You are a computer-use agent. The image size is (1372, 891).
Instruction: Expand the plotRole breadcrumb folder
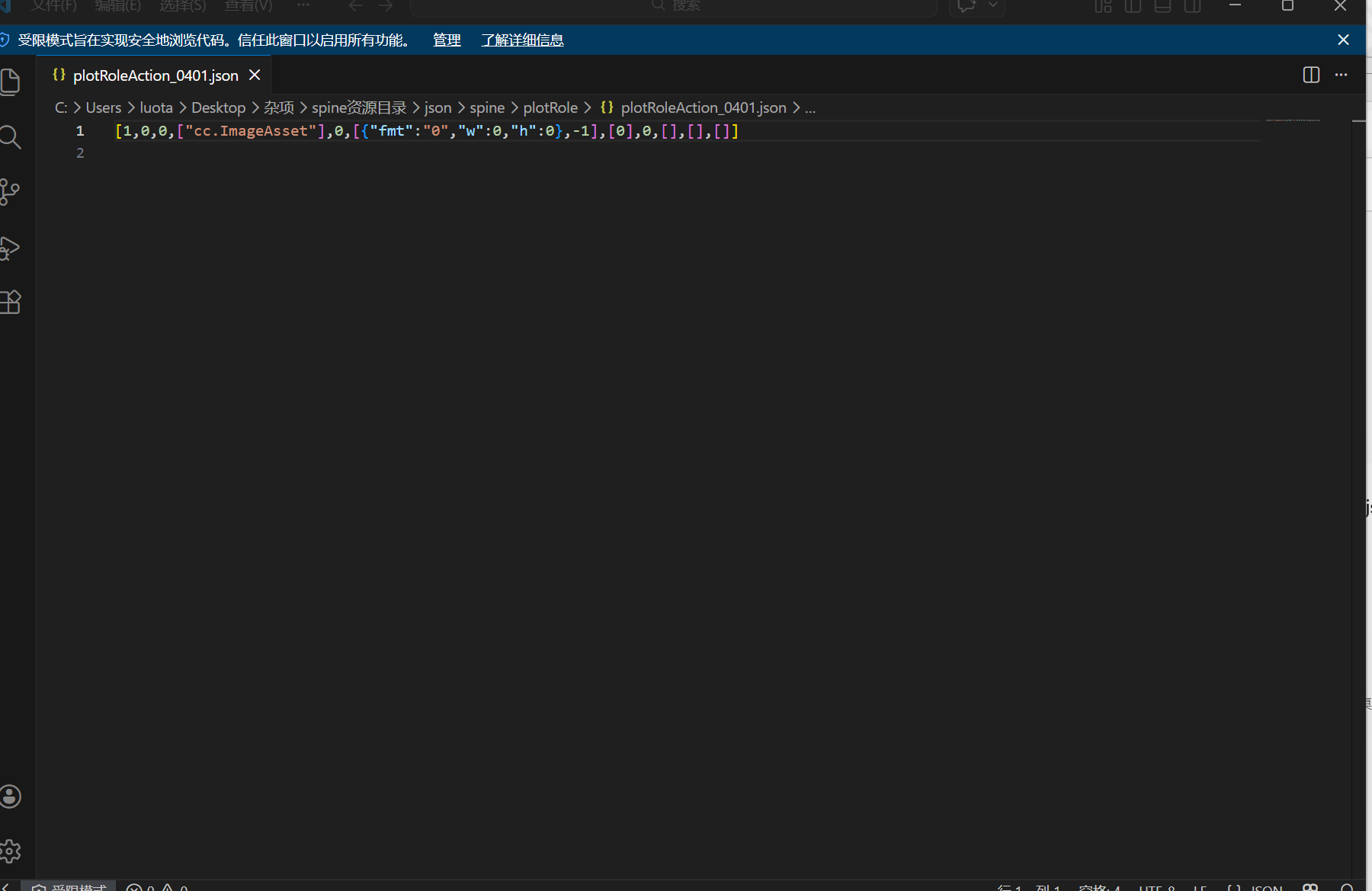pos(550,108)
